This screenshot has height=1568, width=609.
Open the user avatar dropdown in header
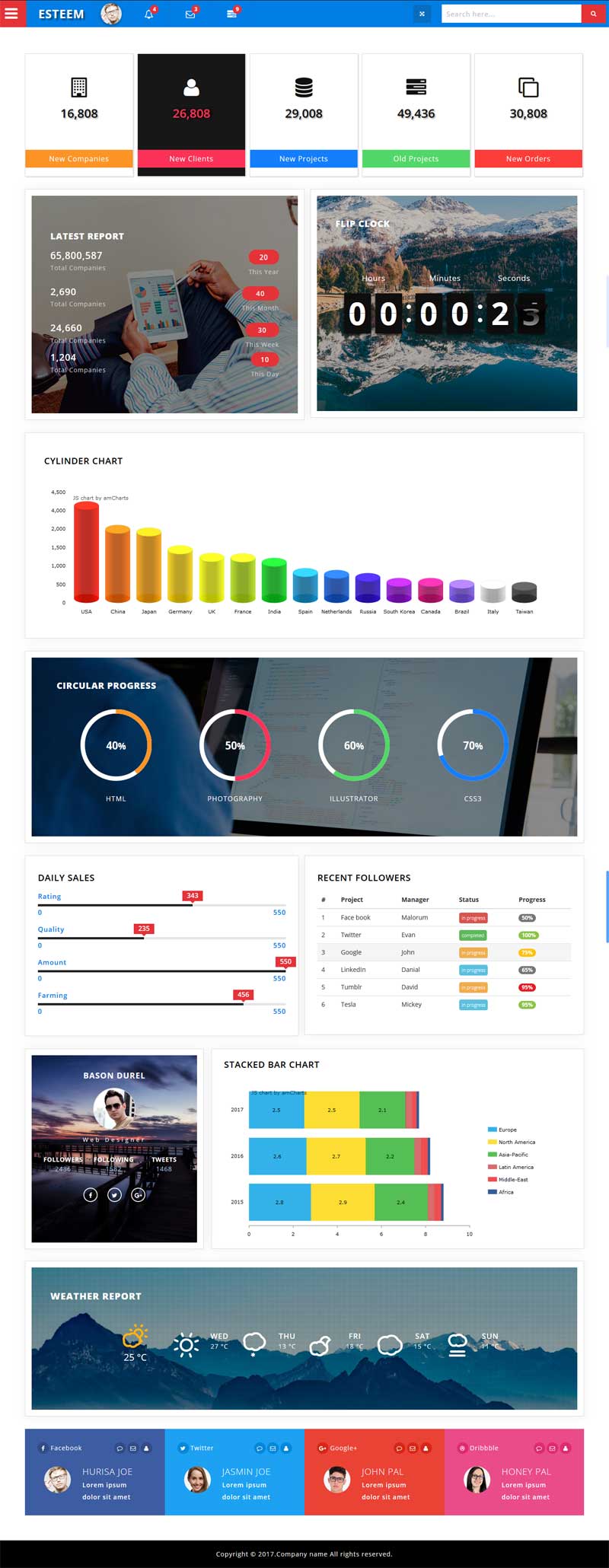click(111, 14)
